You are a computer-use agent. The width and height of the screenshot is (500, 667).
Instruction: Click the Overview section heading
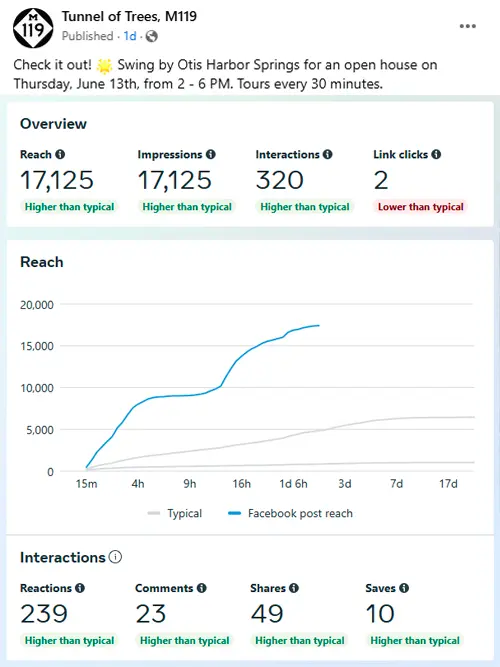53,124
